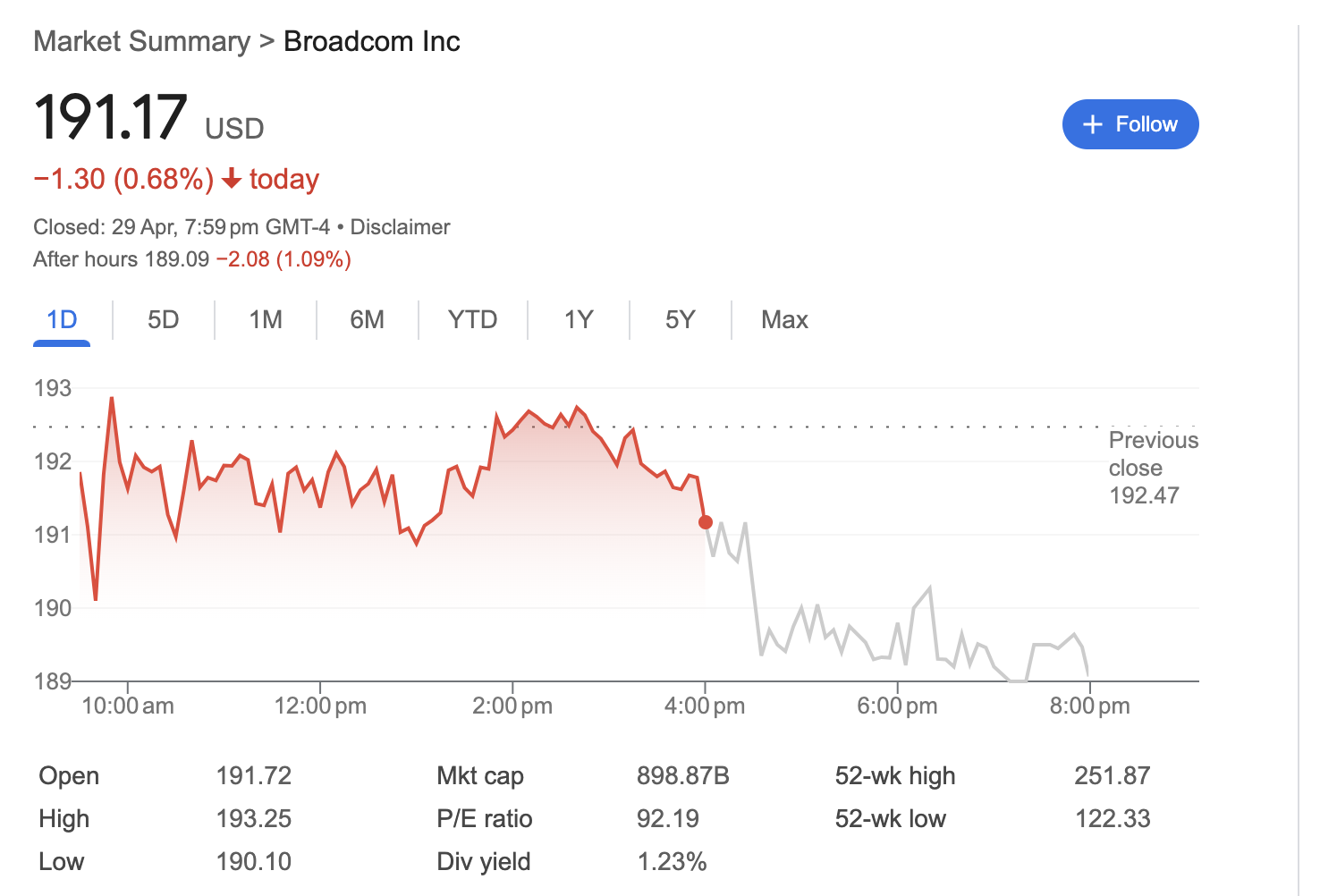The width and height of the screenshot is (1320, 896).
Task: Open the Market Summary breadcrumb link
Action: tap(142, 42)
